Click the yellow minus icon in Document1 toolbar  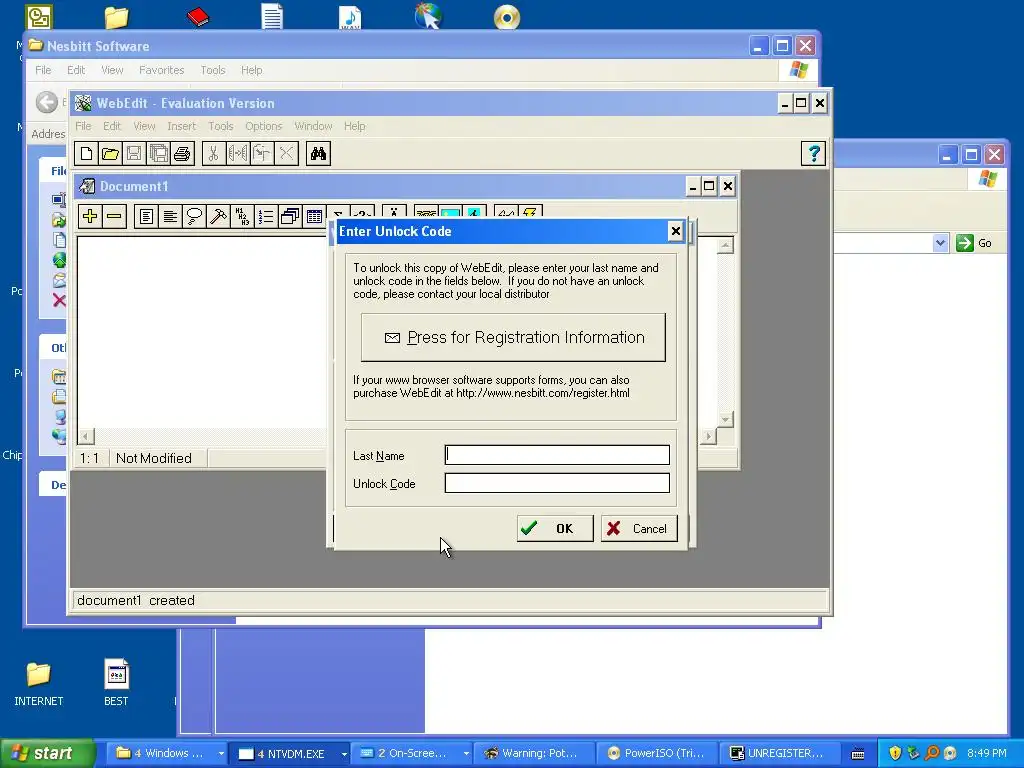click(x=114, y=216)
